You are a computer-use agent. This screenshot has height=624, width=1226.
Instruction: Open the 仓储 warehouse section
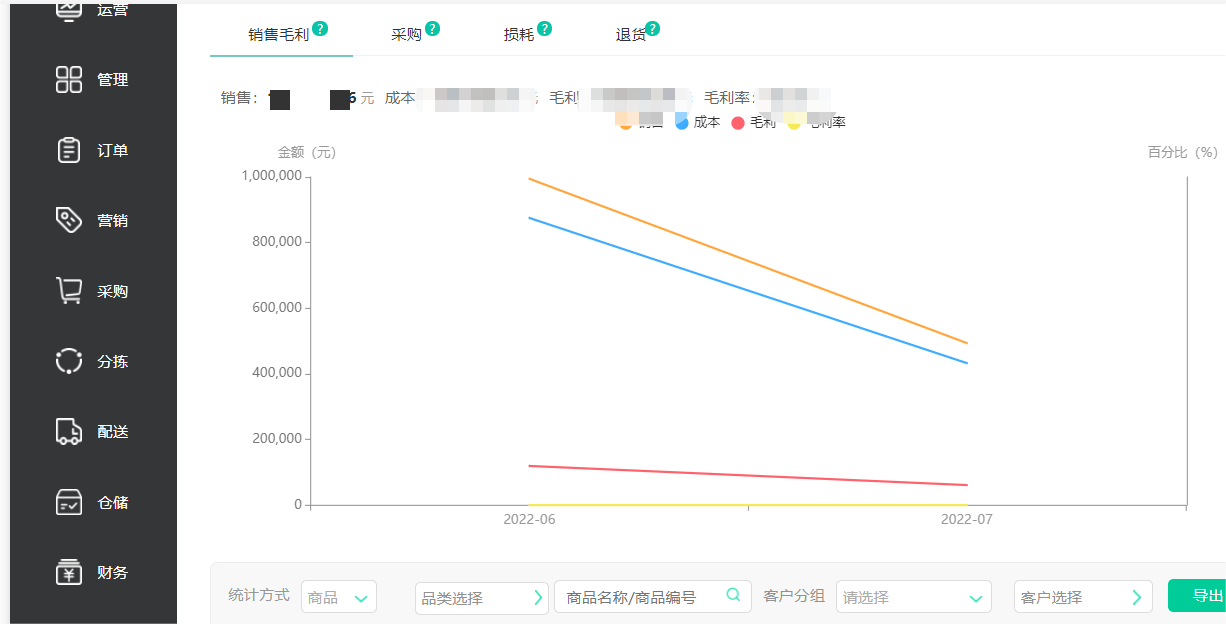93,502
